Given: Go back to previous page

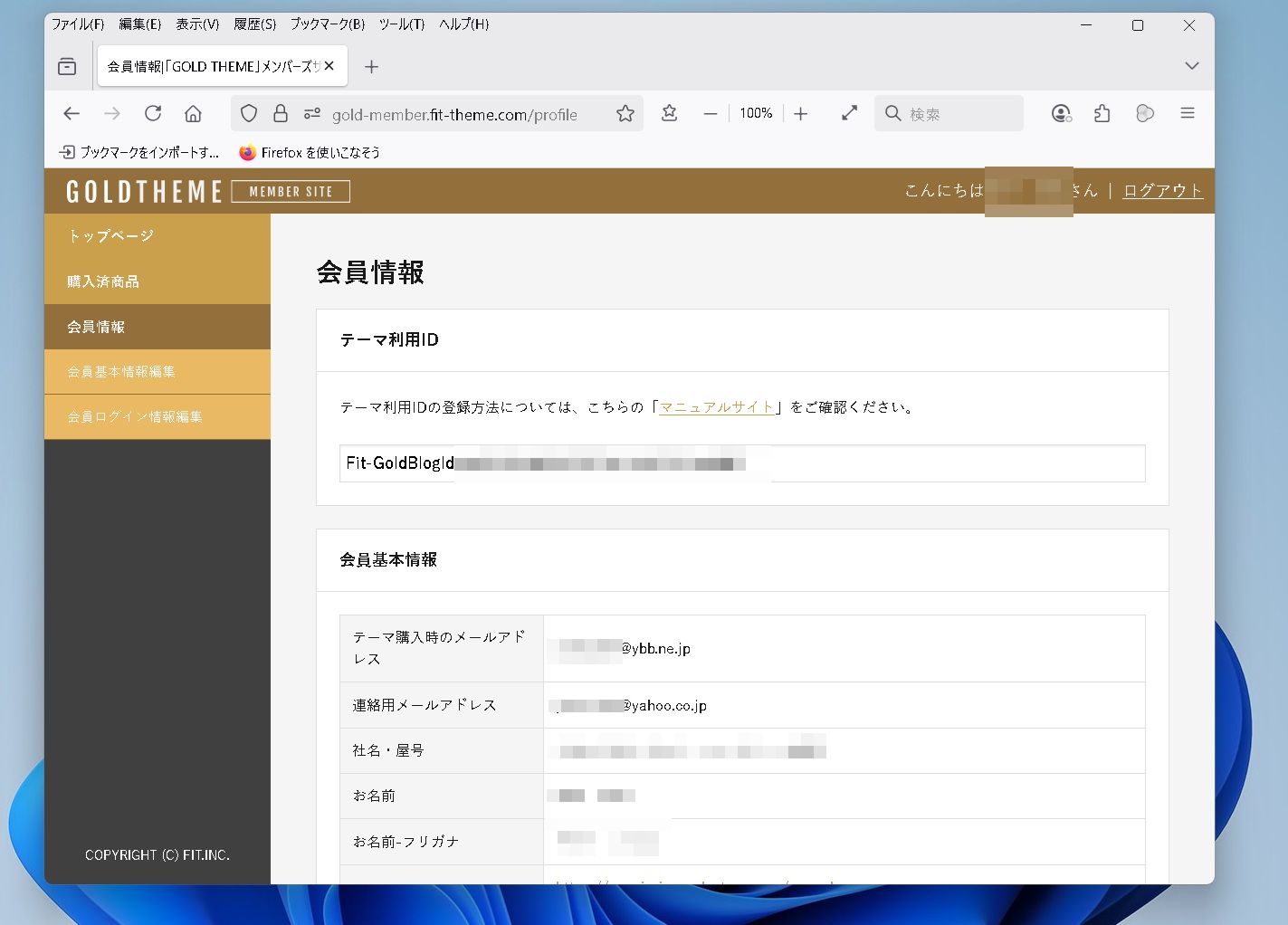Looking at the screenshot, I should coord(72,113).
